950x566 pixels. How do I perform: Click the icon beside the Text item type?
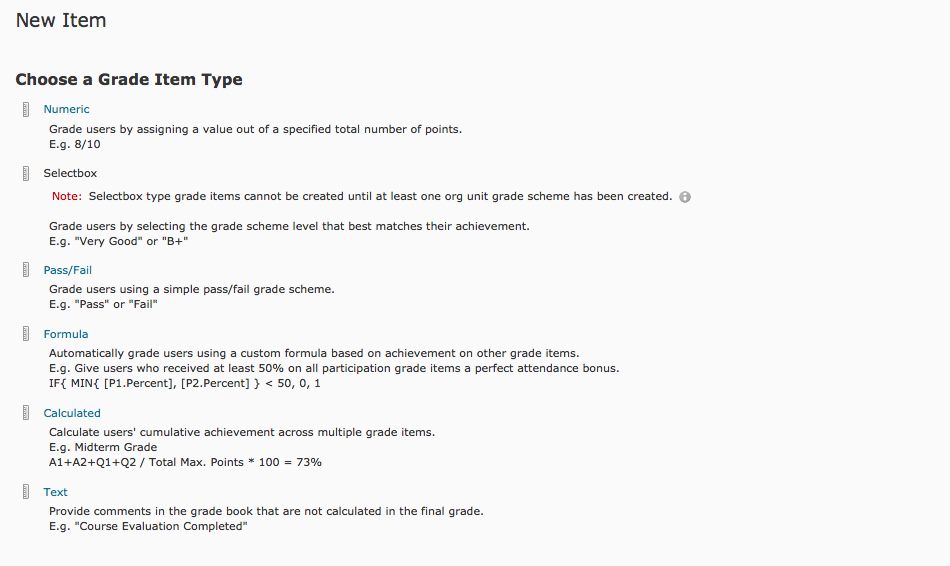[26, 492]
